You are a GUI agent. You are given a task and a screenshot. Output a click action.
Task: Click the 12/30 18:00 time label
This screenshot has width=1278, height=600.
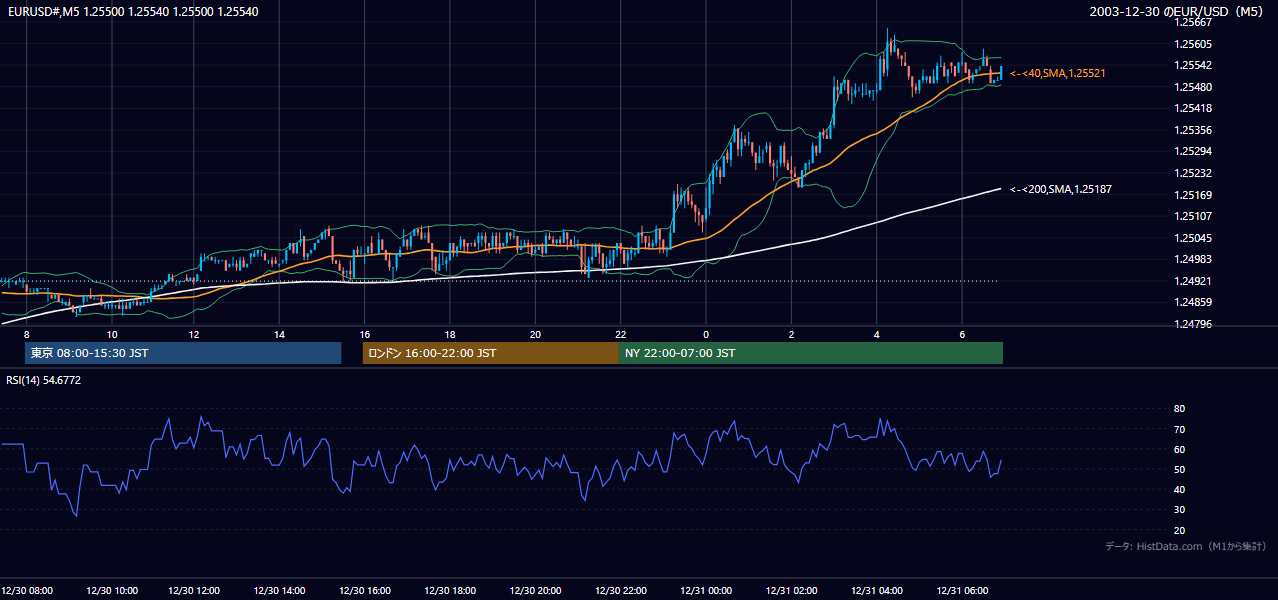click(450, 590)
